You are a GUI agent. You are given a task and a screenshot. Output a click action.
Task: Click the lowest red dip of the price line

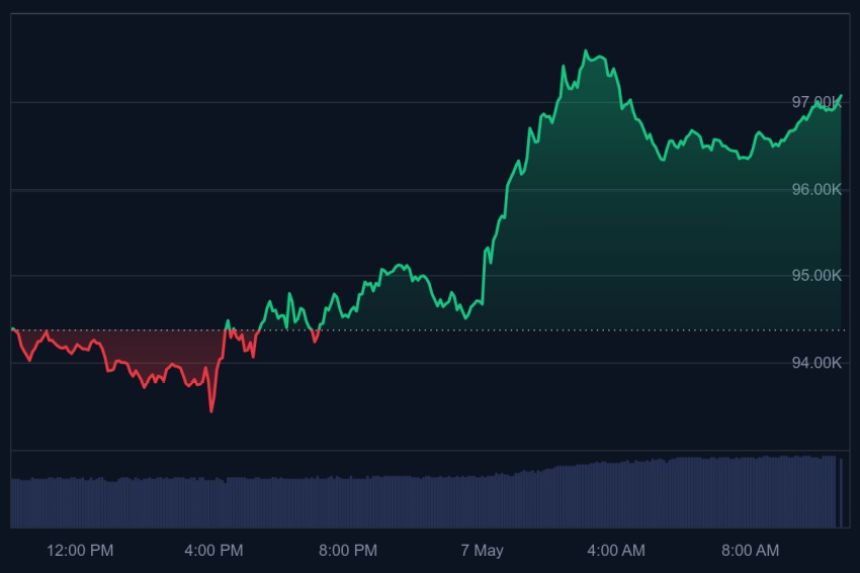212,411
